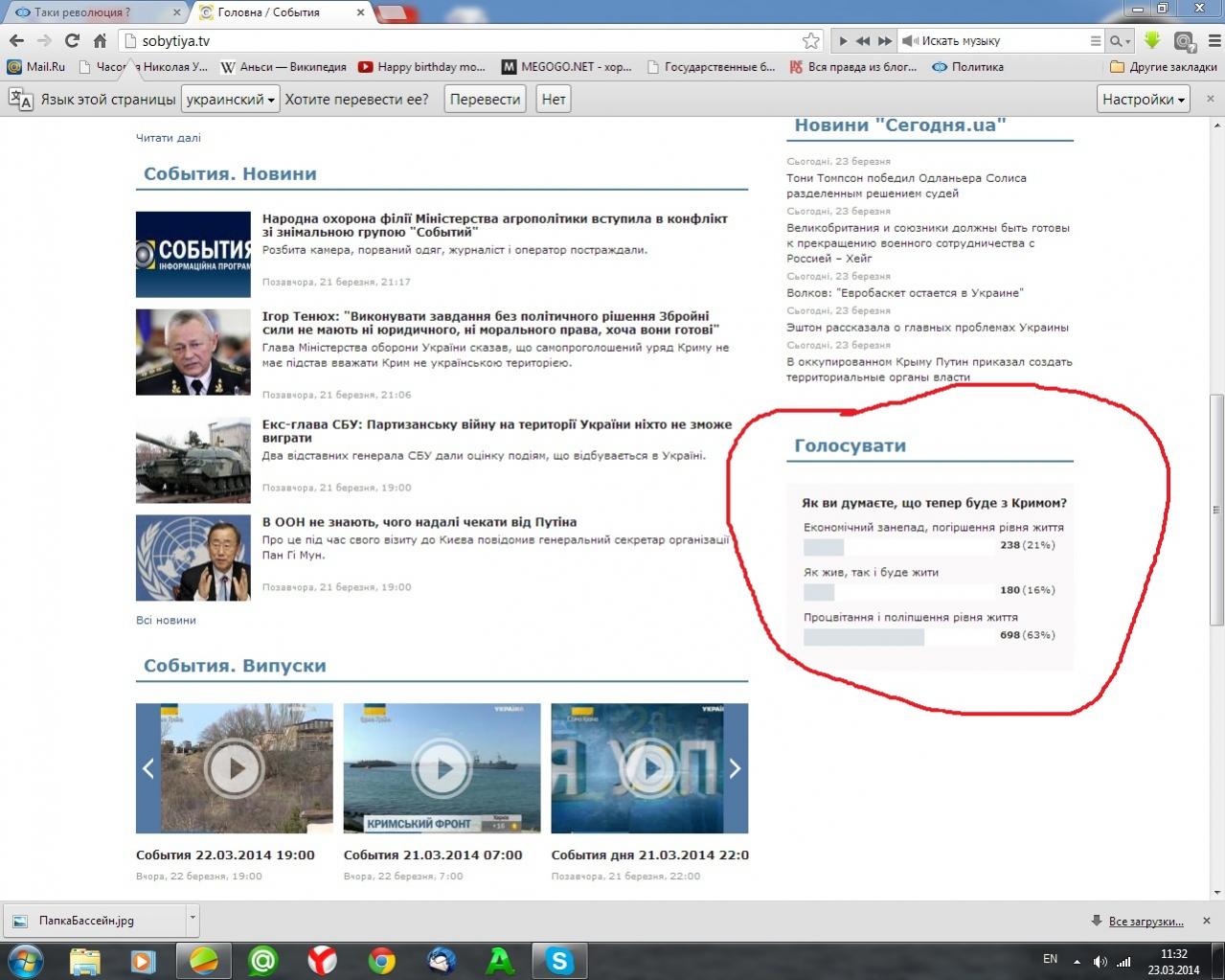Click the play button in music toolbar
This screenshot has height=980, width=1225.
(x=843, y=40)
